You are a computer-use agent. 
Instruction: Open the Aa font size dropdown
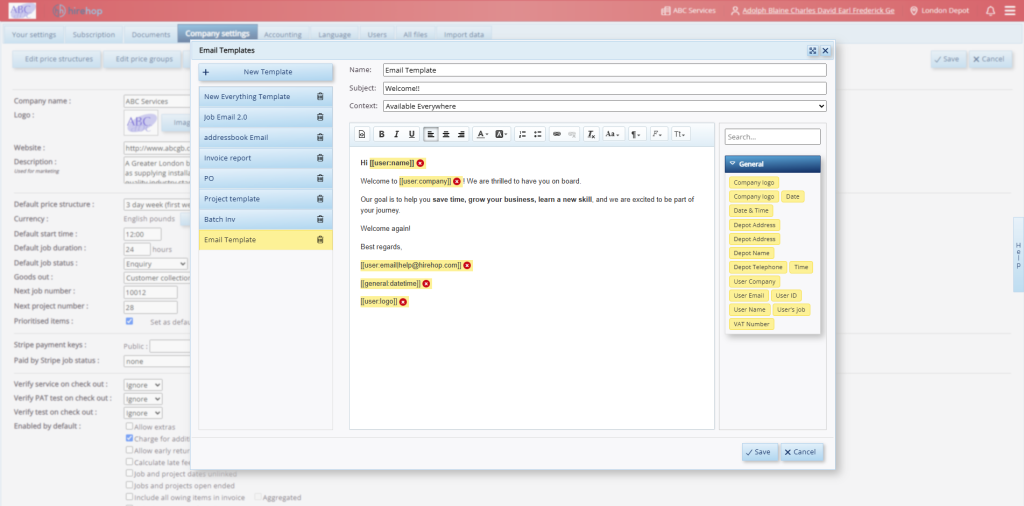point(613,134)
